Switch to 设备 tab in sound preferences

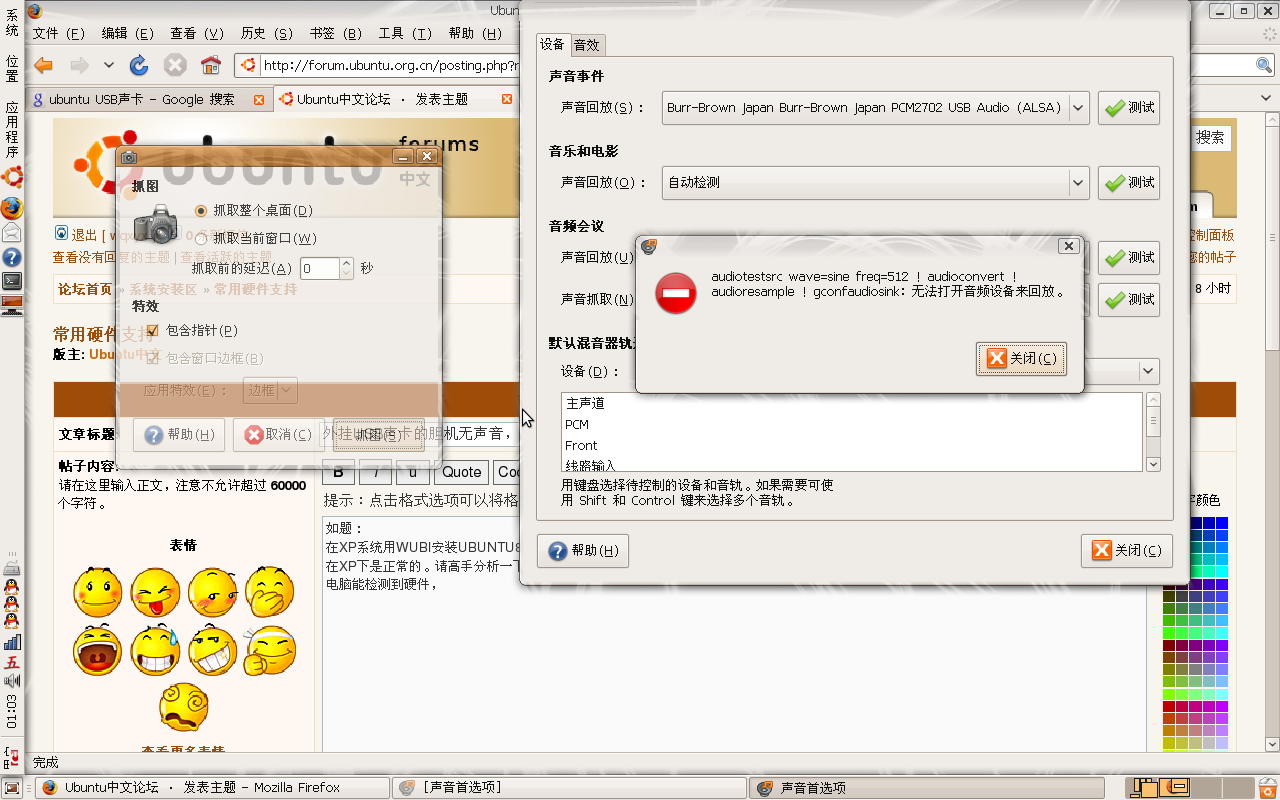(553, 44)
